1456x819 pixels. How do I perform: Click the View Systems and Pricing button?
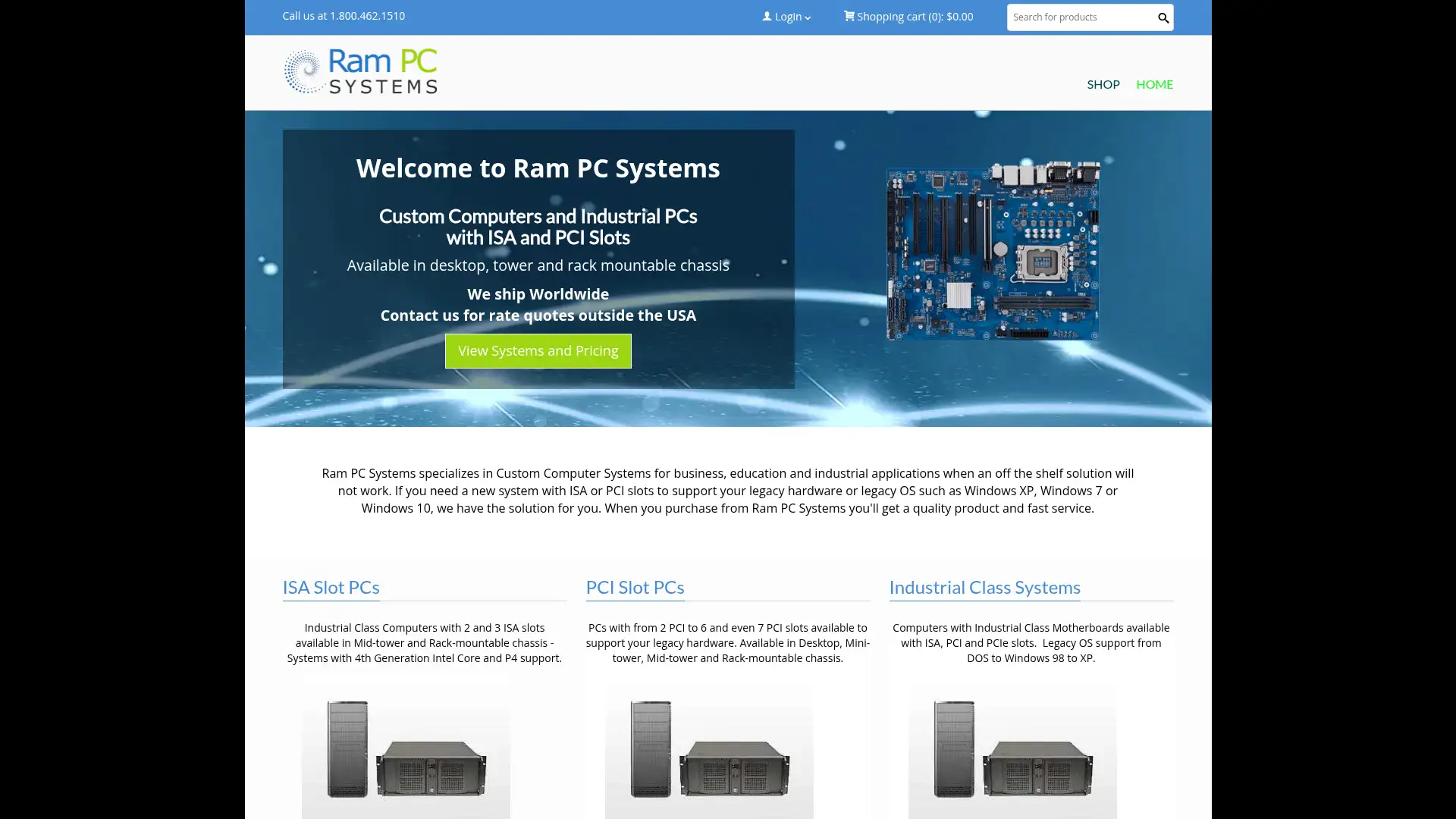pos(538,350)
